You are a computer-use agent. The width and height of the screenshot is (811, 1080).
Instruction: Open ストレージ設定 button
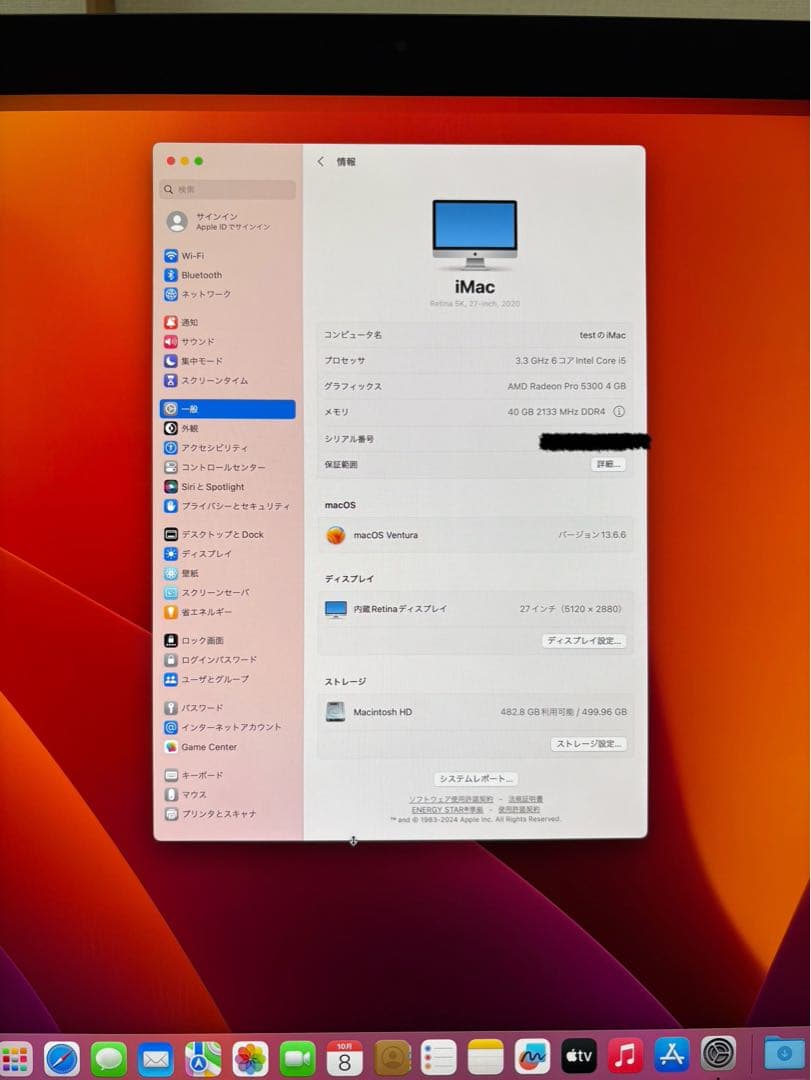588,744
